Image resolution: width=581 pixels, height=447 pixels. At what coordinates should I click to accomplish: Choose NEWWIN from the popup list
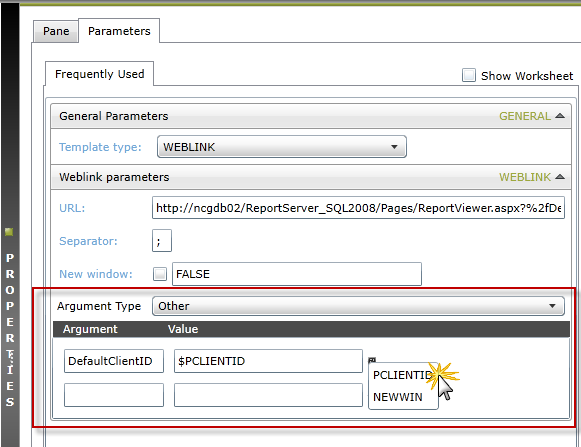tap(398, 397)
